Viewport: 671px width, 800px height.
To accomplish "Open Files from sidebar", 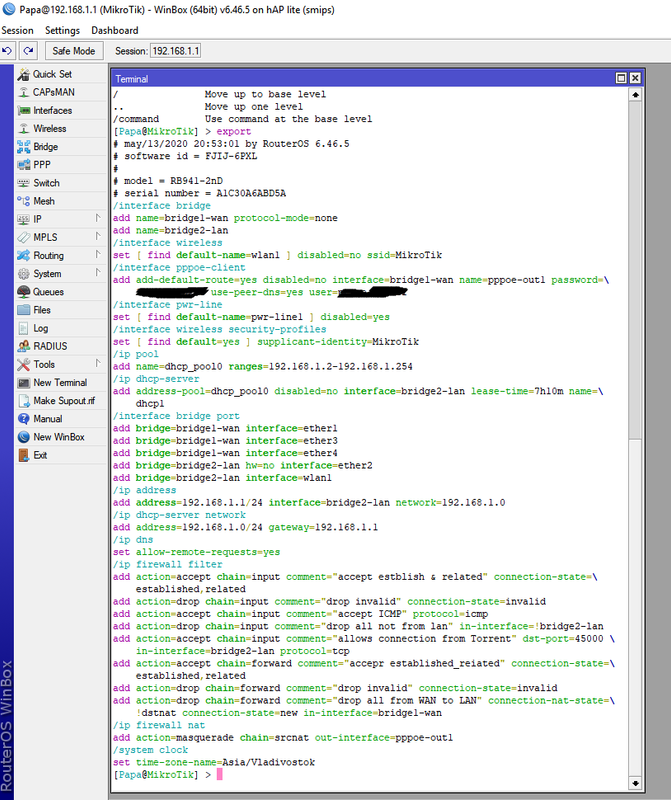I will pyautogui.click(x=61, y=310).
